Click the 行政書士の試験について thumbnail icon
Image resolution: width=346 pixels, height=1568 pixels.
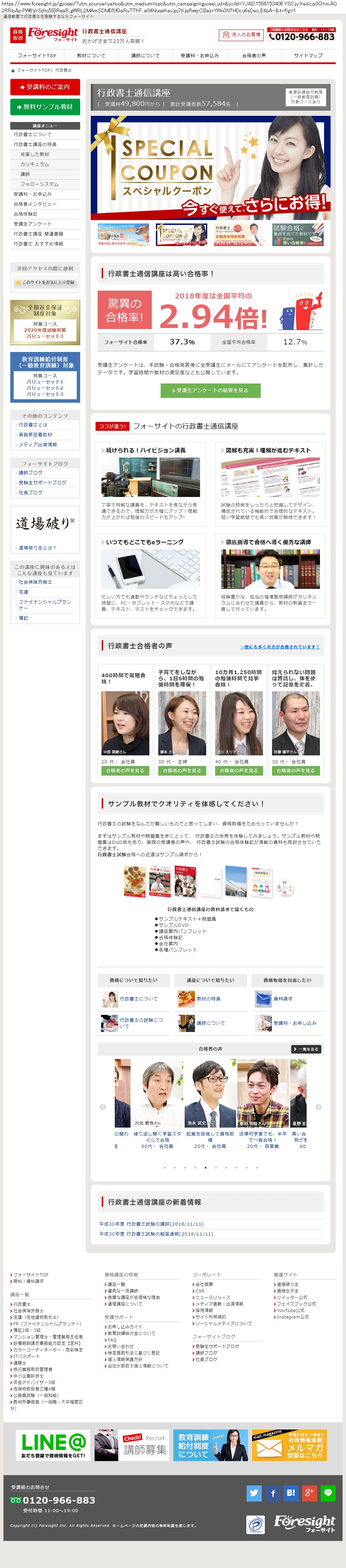110,1023
